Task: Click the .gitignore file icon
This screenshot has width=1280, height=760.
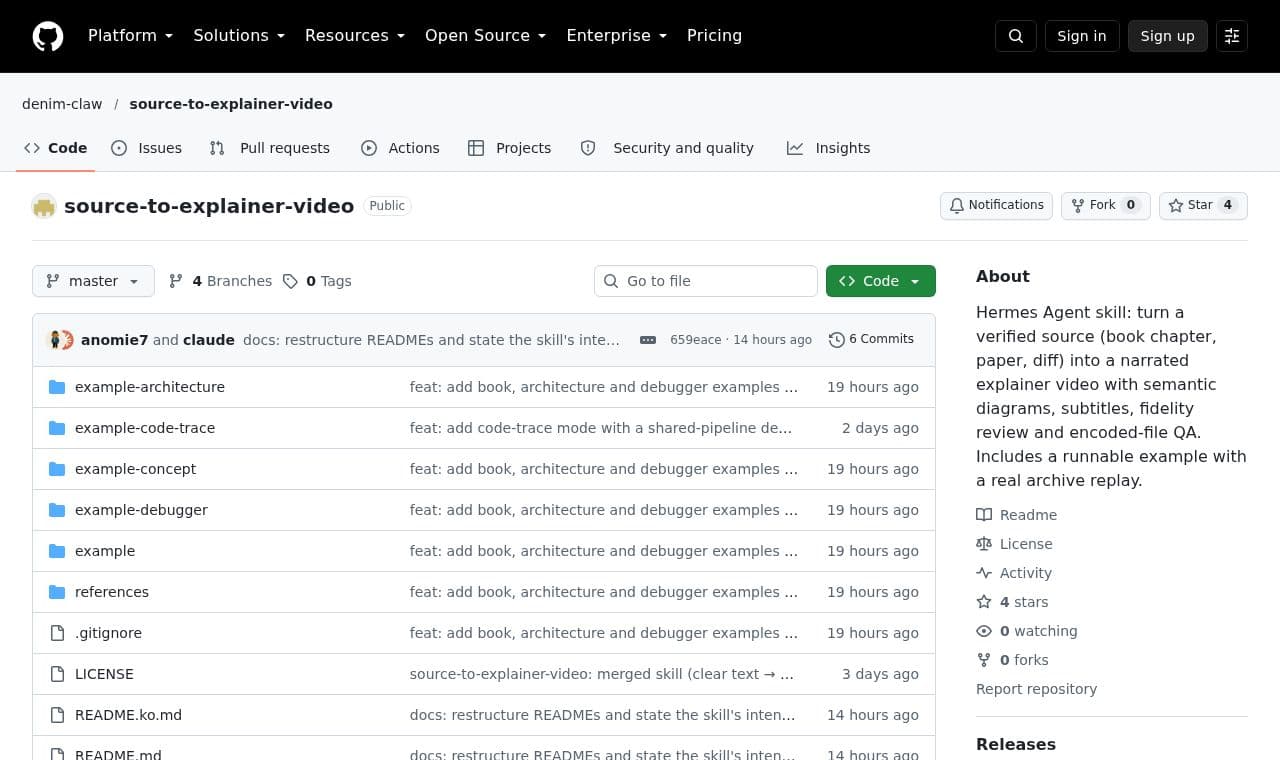Action: (x=57, y=633)
